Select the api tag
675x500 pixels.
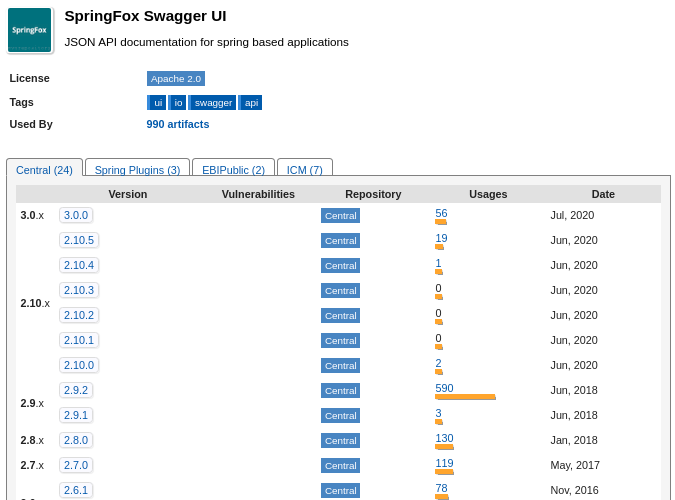pyautogui.click(x=251, y=103)
